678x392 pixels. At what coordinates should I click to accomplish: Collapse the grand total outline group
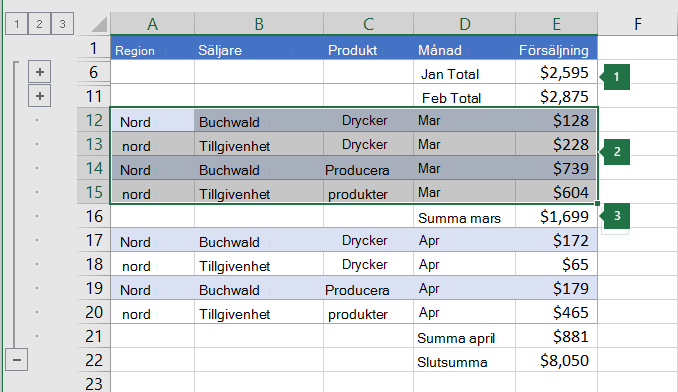[x=17, y=360]
